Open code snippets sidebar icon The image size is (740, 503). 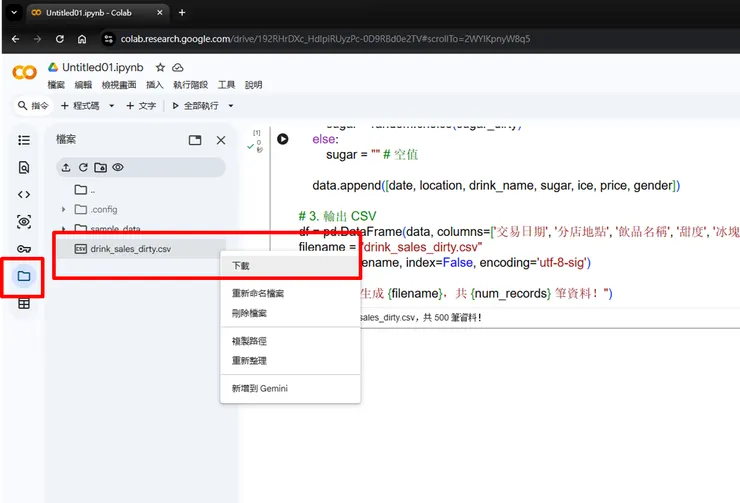point(24,194)
